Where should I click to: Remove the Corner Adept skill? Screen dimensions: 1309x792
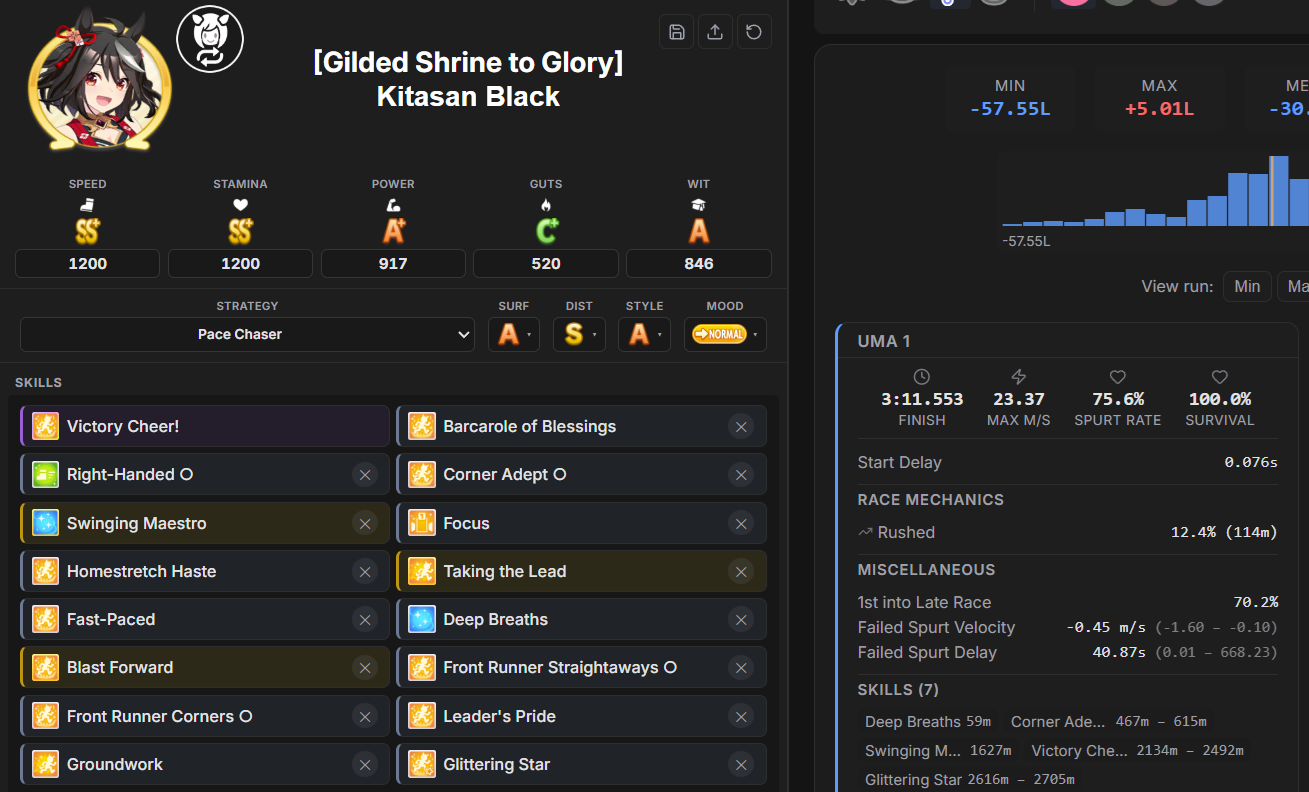click(741, 475)
